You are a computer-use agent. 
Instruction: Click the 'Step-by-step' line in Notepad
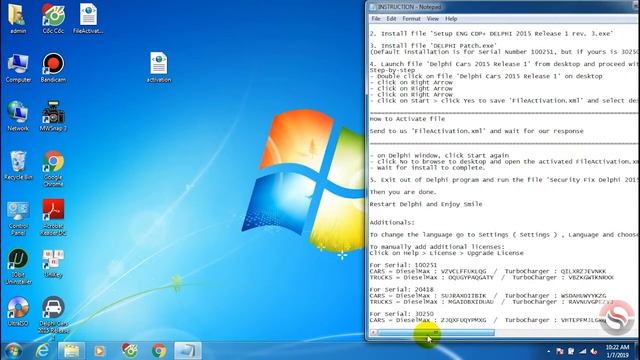(x=392, y=70)
